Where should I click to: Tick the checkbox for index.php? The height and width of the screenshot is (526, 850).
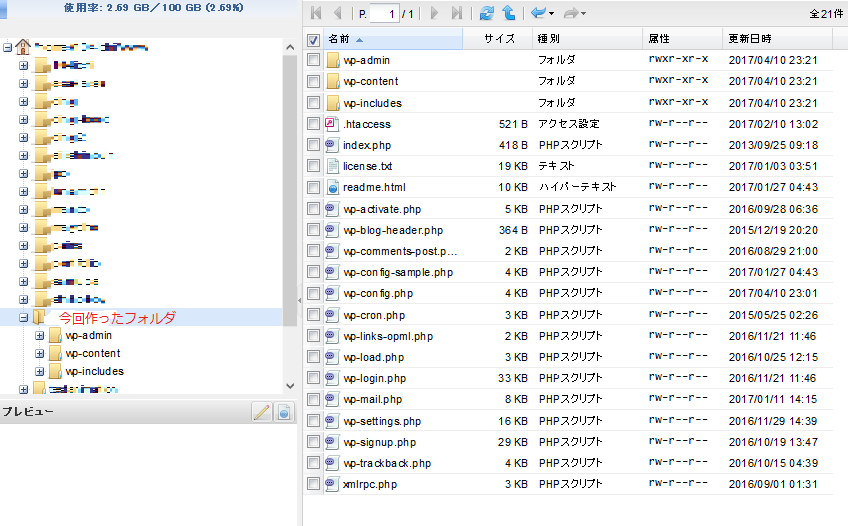click(x=314, y=145)
